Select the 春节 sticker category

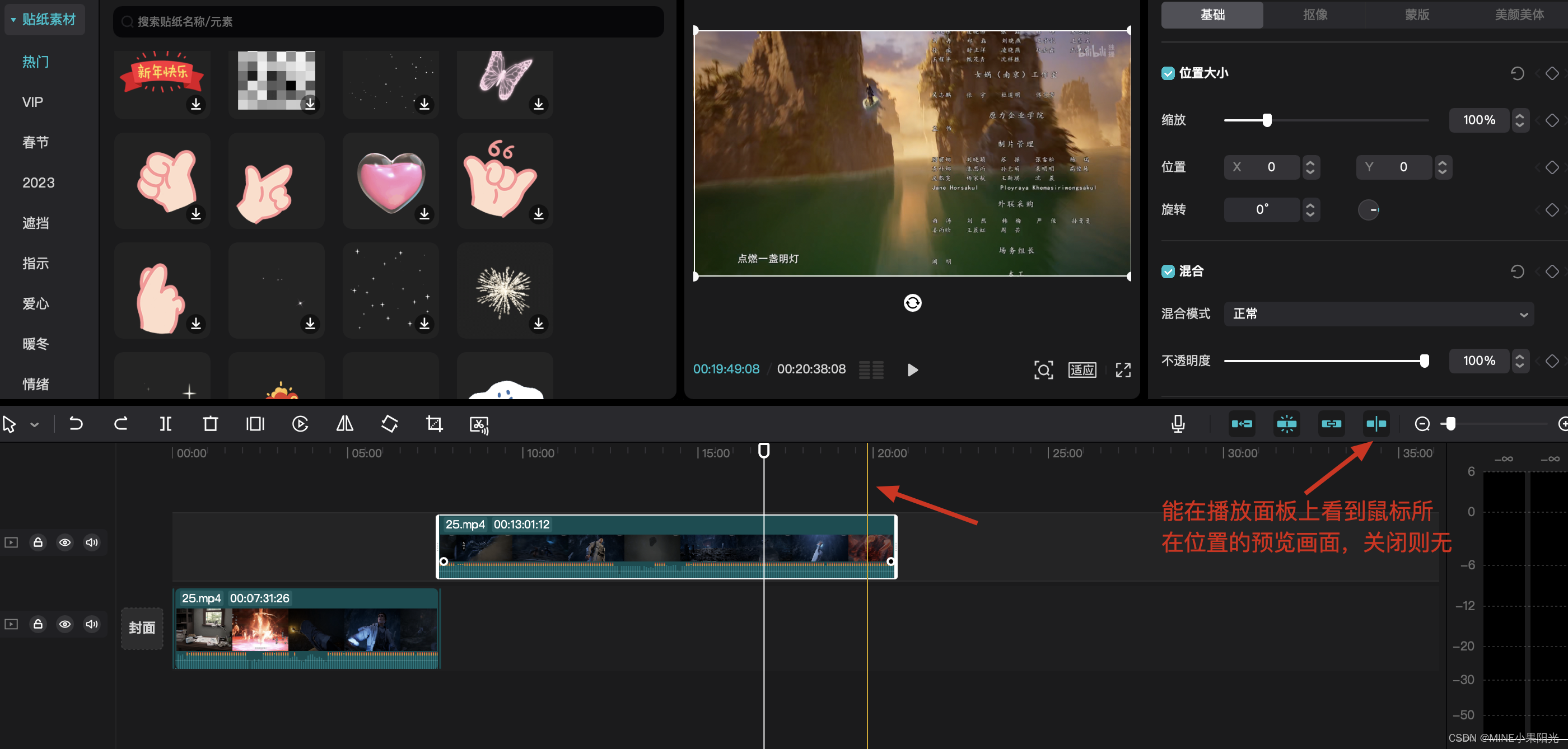pyautogui.click(x=35, y=142)
